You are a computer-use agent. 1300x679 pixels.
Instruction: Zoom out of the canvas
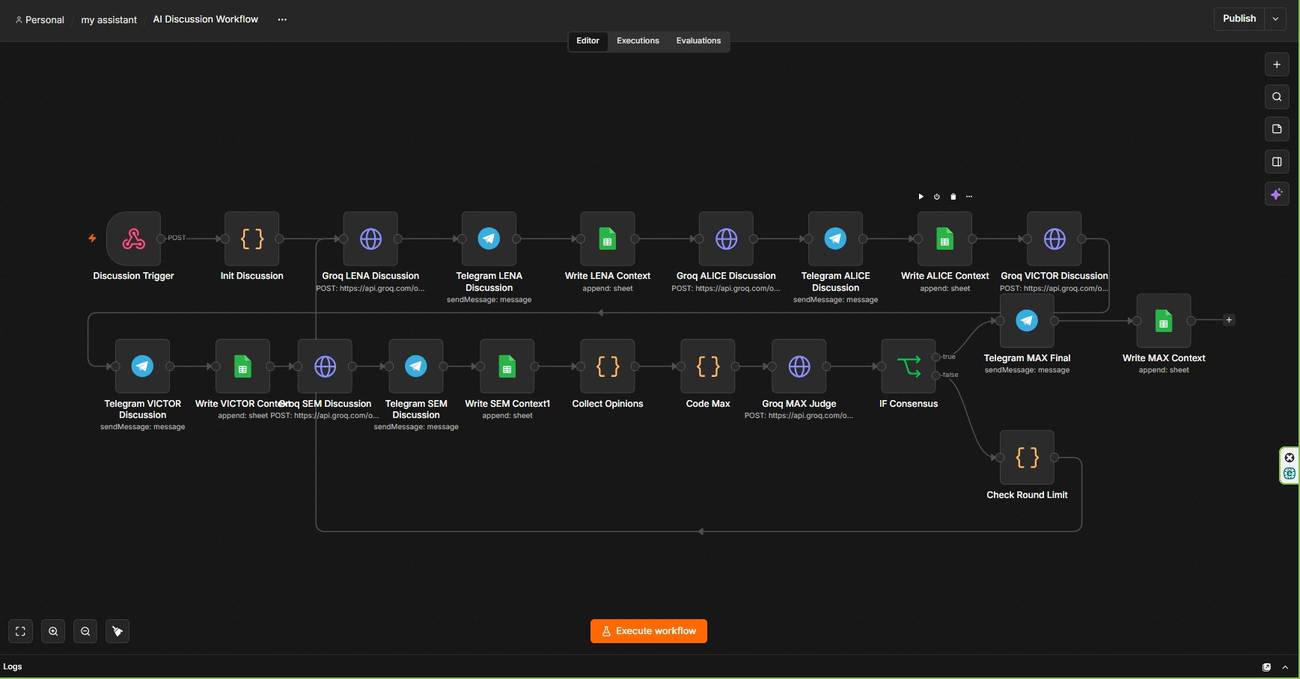click(85, 631)
